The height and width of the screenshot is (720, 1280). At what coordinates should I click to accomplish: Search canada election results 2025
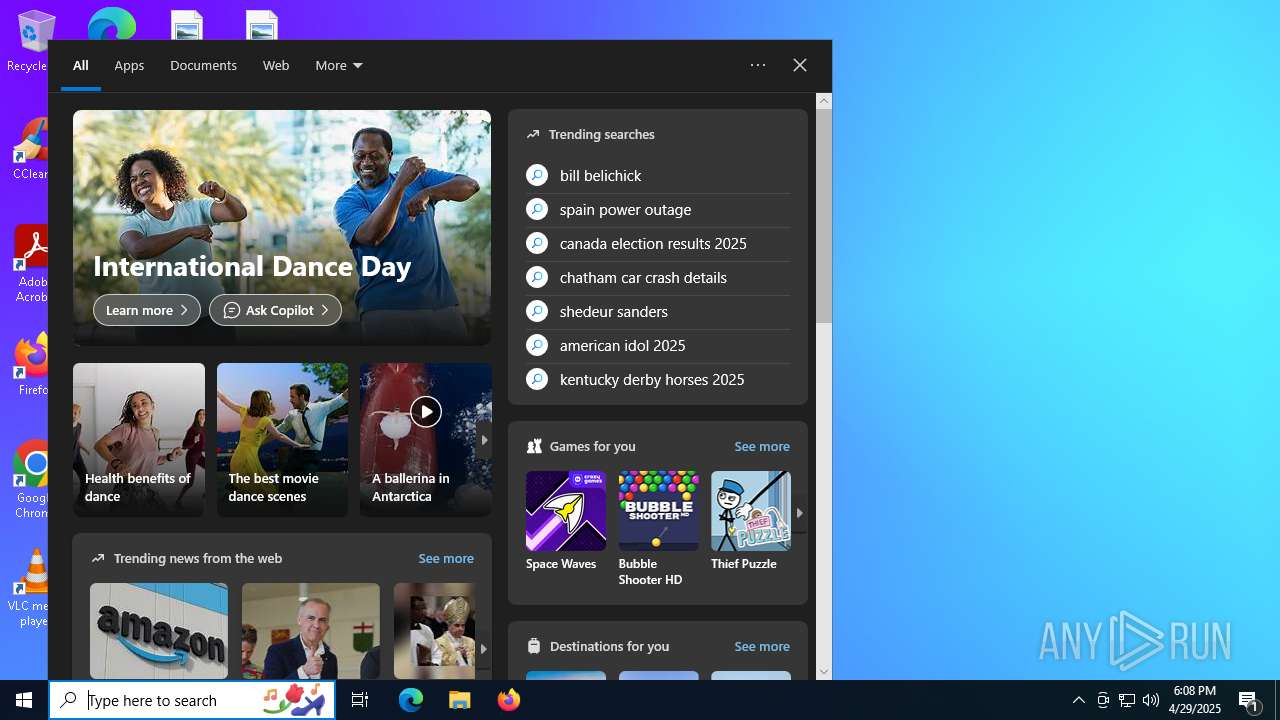[x=658, y=243]
